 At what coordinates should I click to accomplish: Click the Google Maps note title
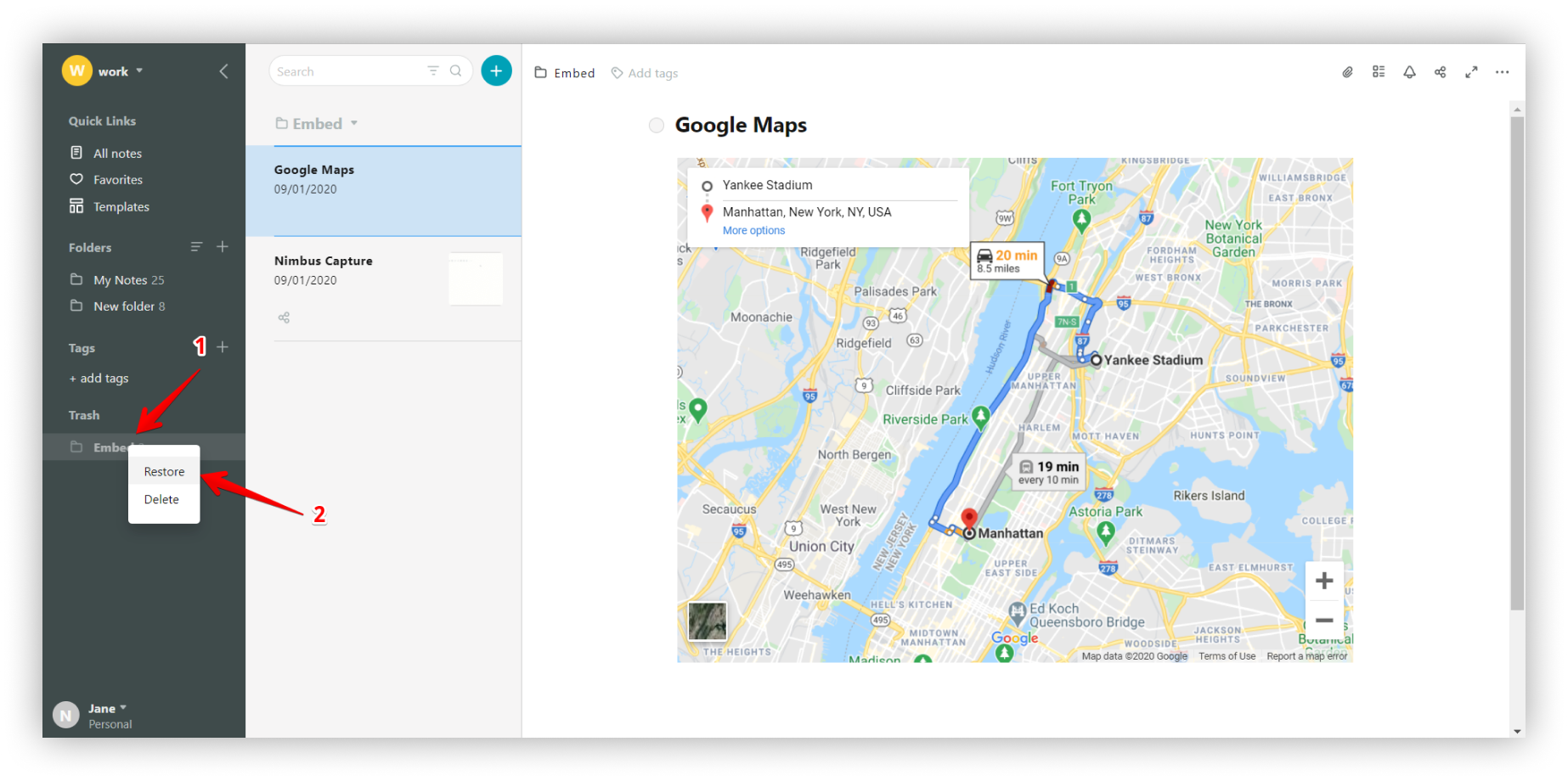pos(741,126)
